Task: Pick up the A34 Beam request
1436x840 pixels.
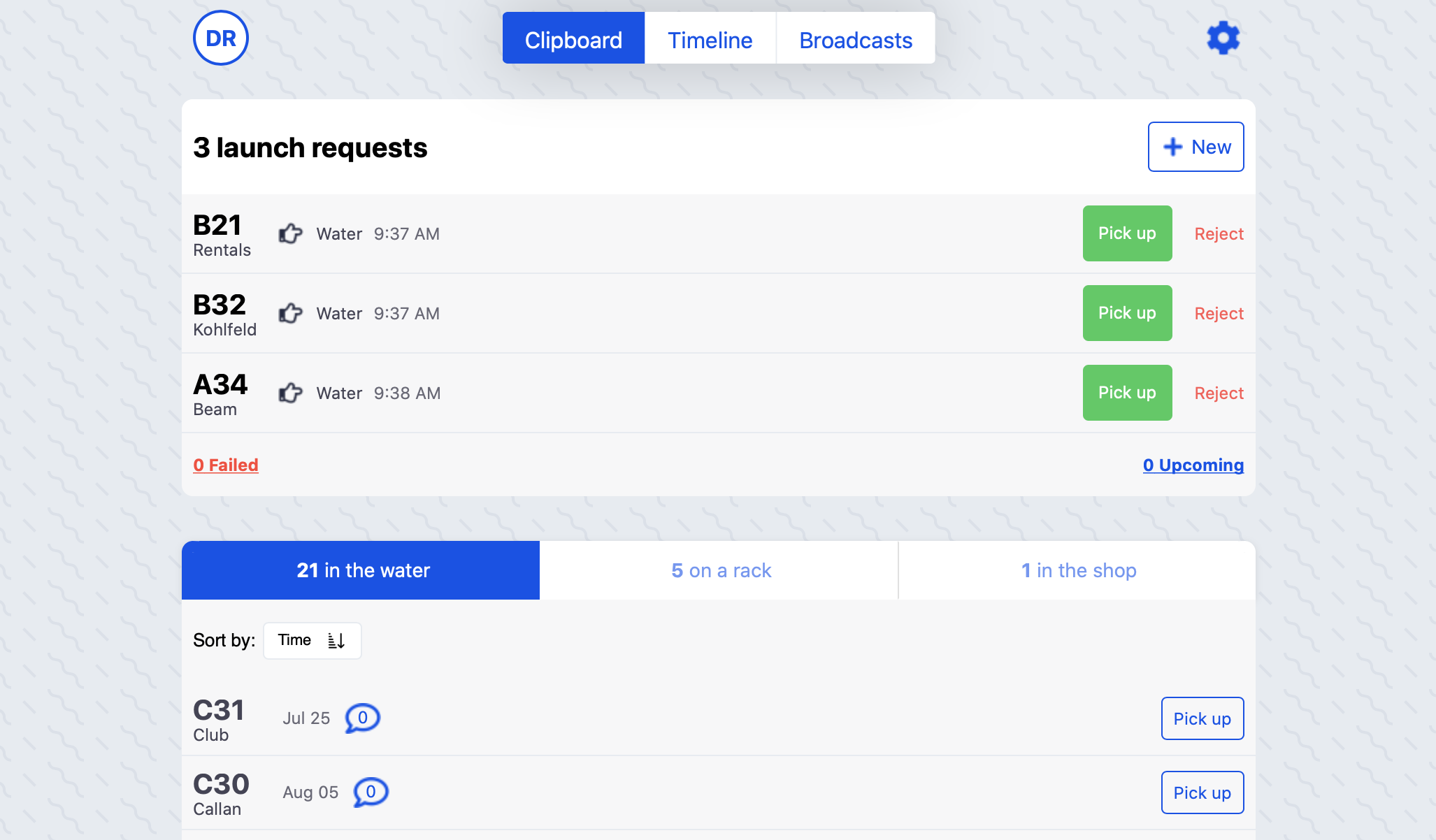Action: coord(1127,392)
